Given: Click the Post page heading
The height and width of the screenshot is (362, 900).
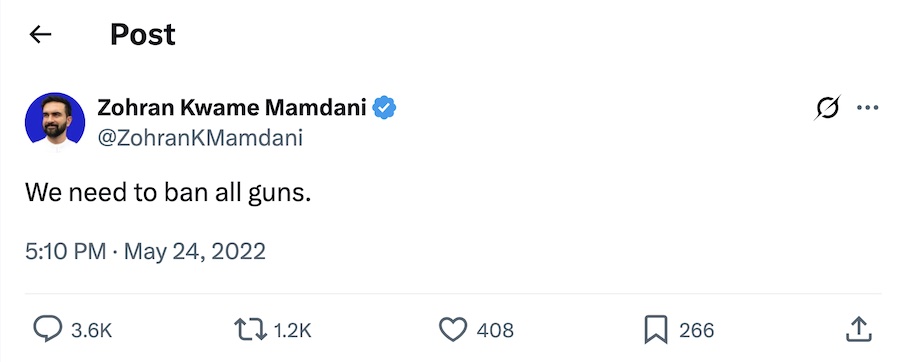Looking at the screenshot, I should point(143,34).
